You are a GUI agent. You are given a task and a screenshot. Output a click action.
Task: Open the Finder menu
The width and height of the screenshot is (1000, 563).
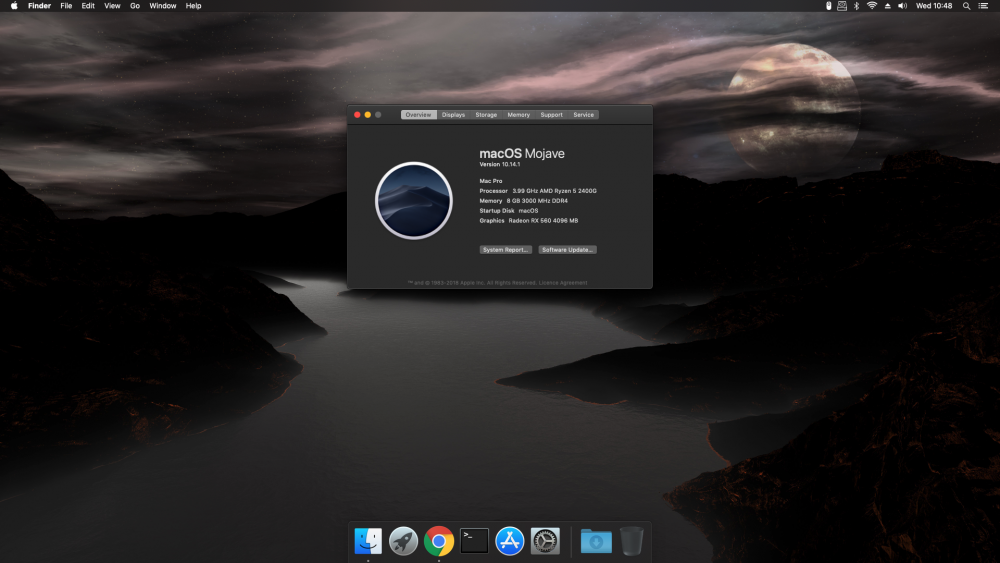pos(40,6)
